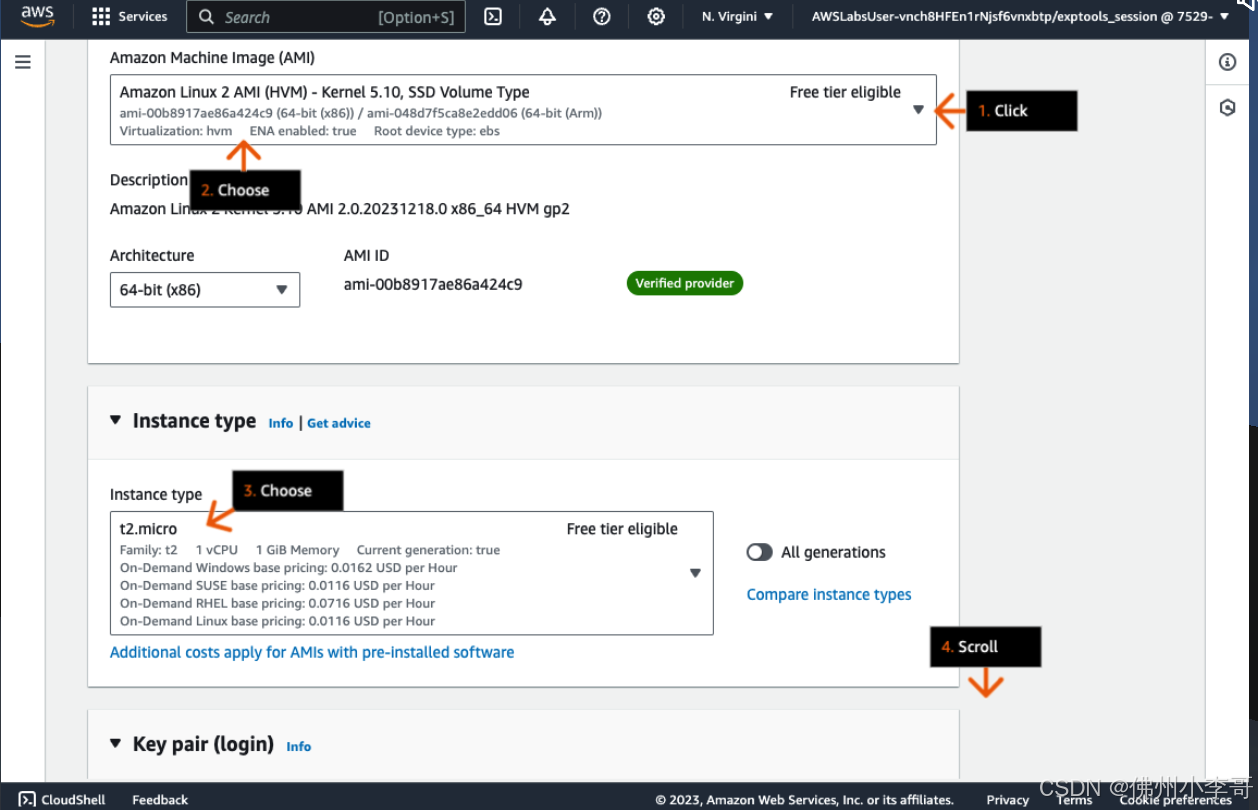Click On-Demand Linux base pricing line
Viewport: 1258px width, 810px height.
click(278, 621)
